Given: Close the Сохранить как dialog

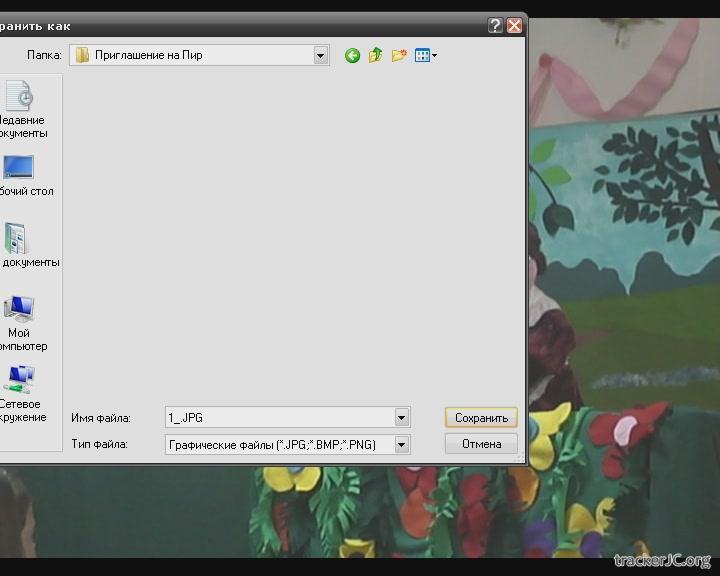Looking at the screenshot, I should (x=515, y=26).
